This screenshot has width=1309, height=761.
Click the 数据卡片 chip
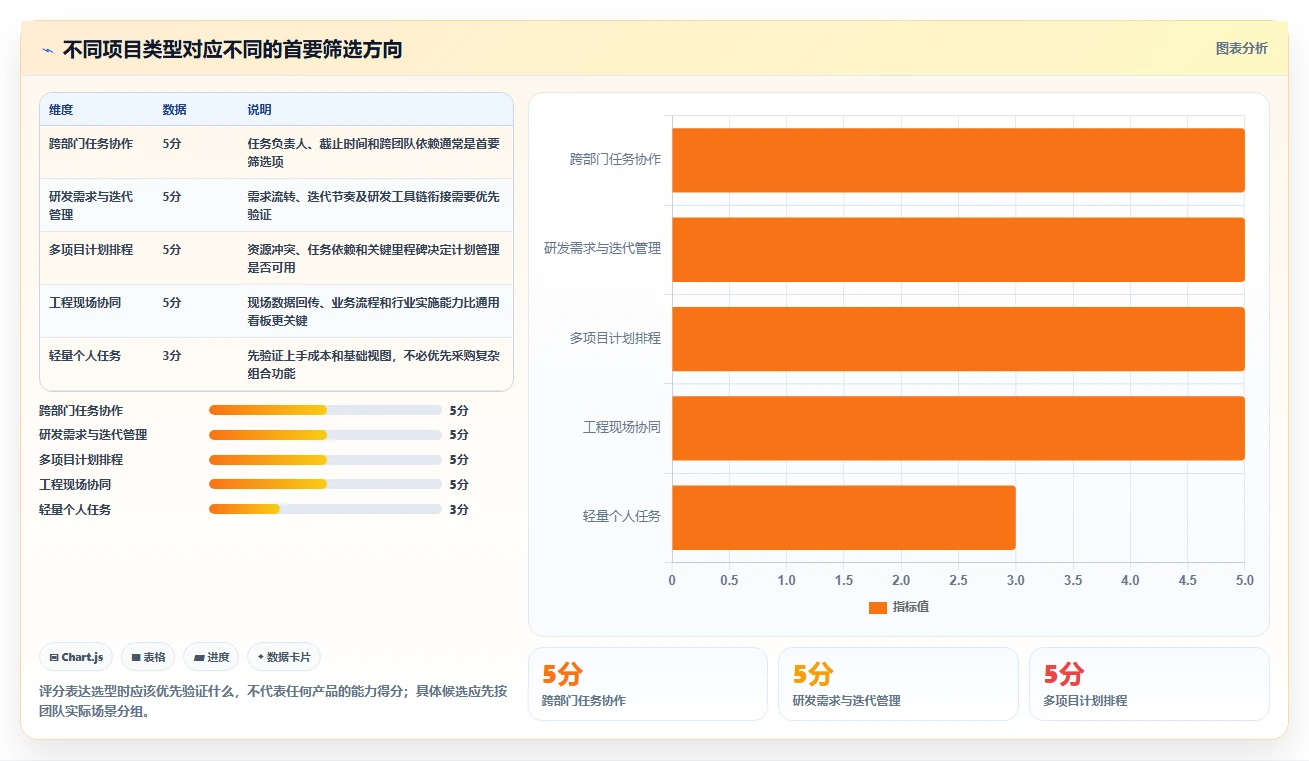(284, 657)
